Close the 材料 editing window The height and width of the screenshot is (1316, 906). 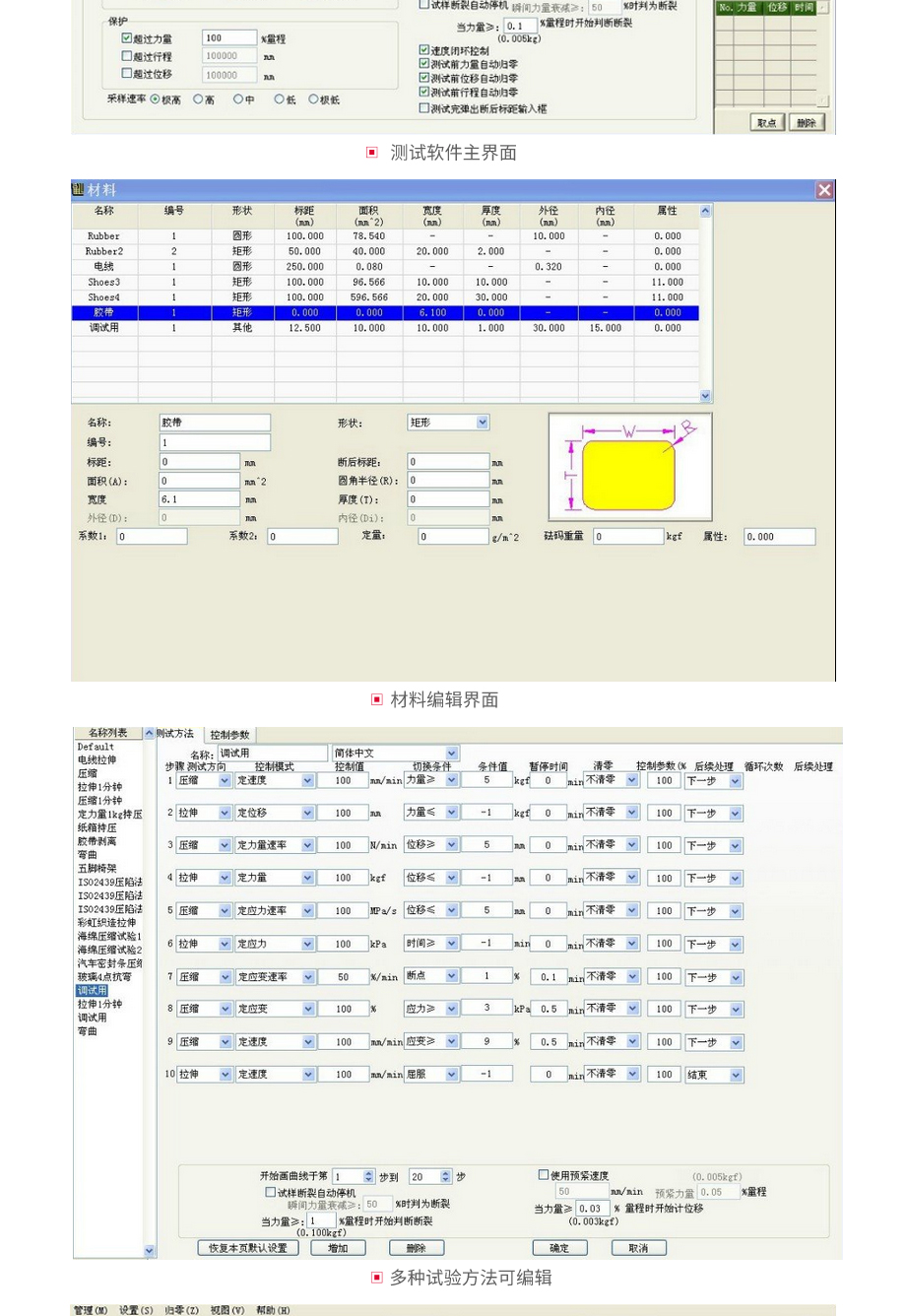pos(824,190)
